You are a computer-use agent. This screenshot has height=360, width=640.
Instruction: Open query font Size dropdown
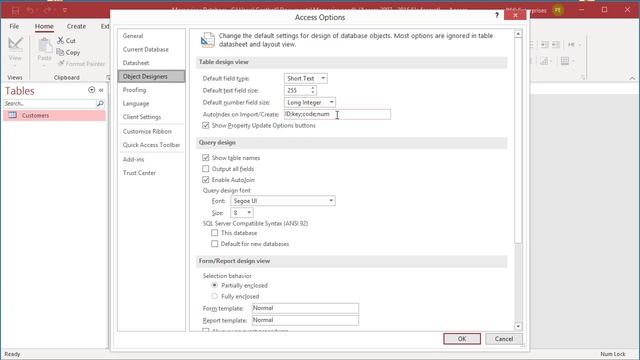249,213
